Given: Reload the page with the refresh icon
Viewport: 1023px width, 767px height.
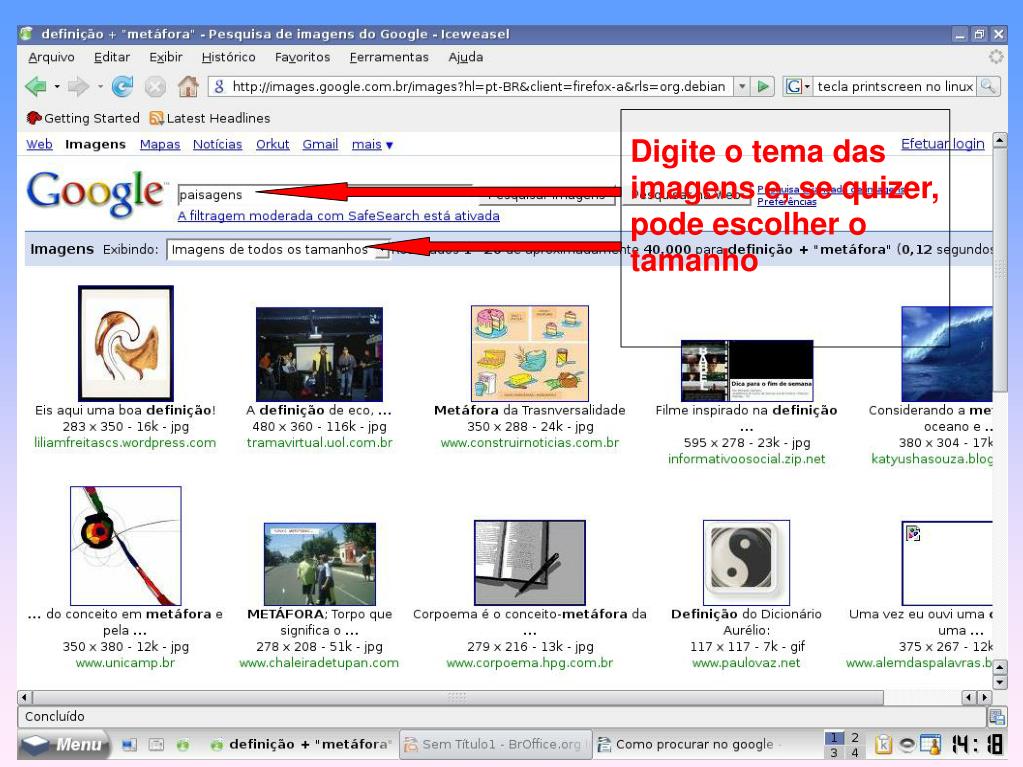Looking at the screenshot, I should (122, 86).
